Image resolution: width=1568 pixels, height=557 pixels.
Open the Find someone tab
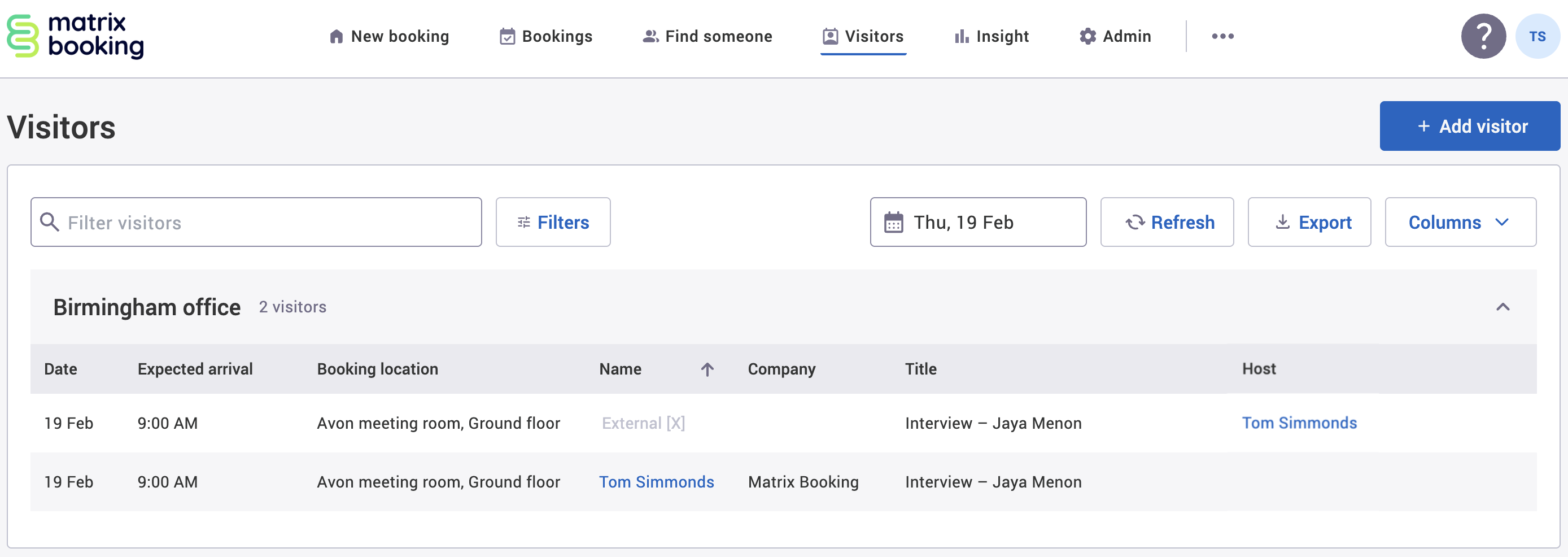[x=707, y=37]
